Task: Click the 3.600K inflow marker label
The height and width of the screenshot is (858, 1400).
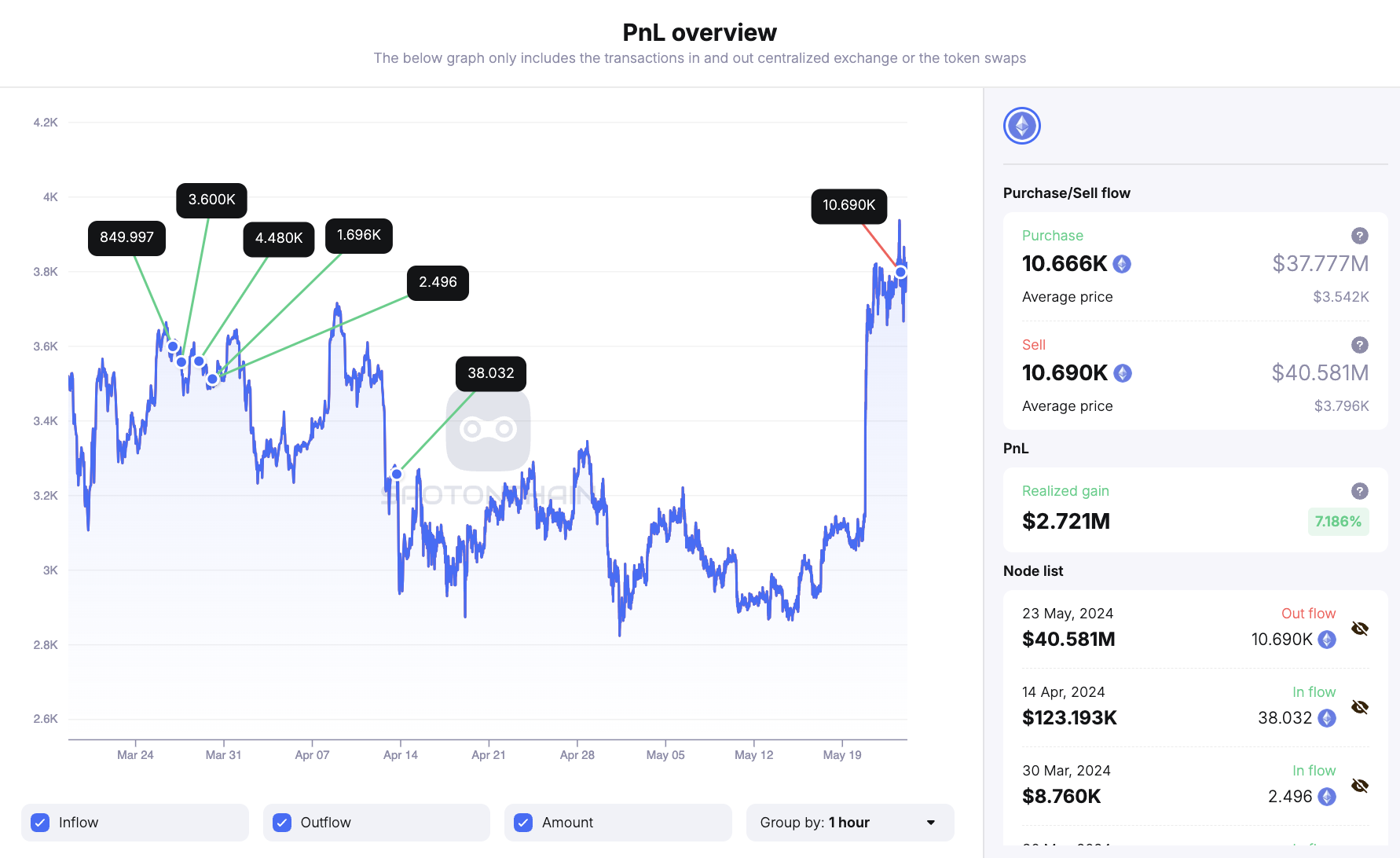Action: (211, 200)
